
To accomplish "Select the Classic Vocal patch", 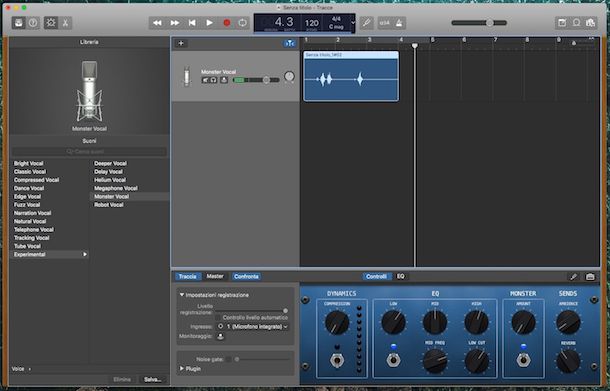I will (30, 172).
